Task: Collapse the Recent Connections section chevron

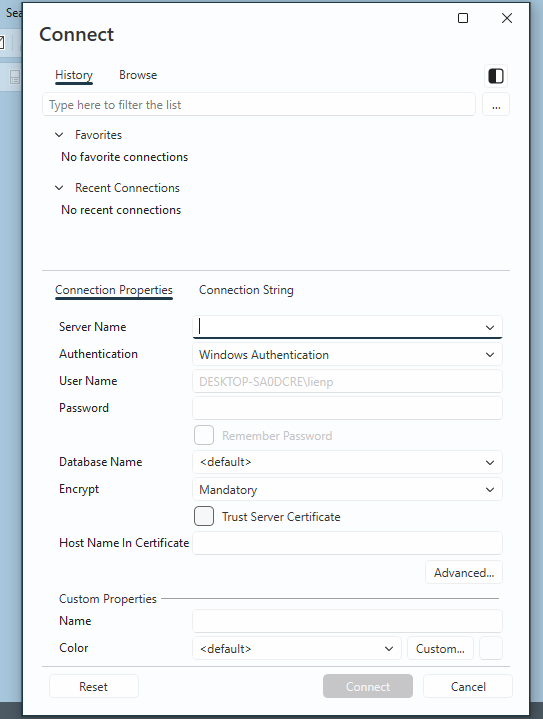Action: tap(59, 188)
